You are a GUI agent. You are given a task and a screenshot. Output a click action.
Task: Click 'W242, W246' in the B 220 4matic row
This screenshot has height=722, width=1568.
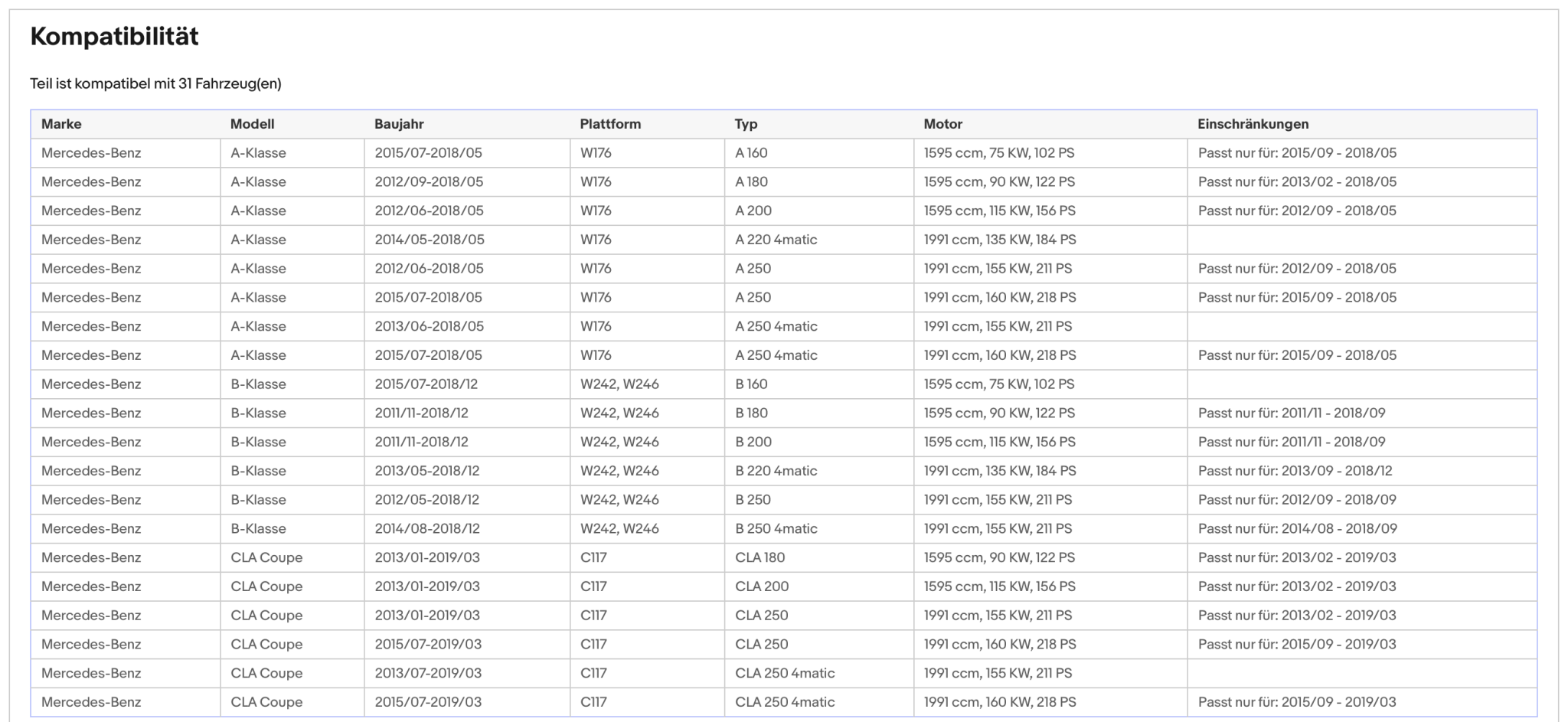coord(619,471)
